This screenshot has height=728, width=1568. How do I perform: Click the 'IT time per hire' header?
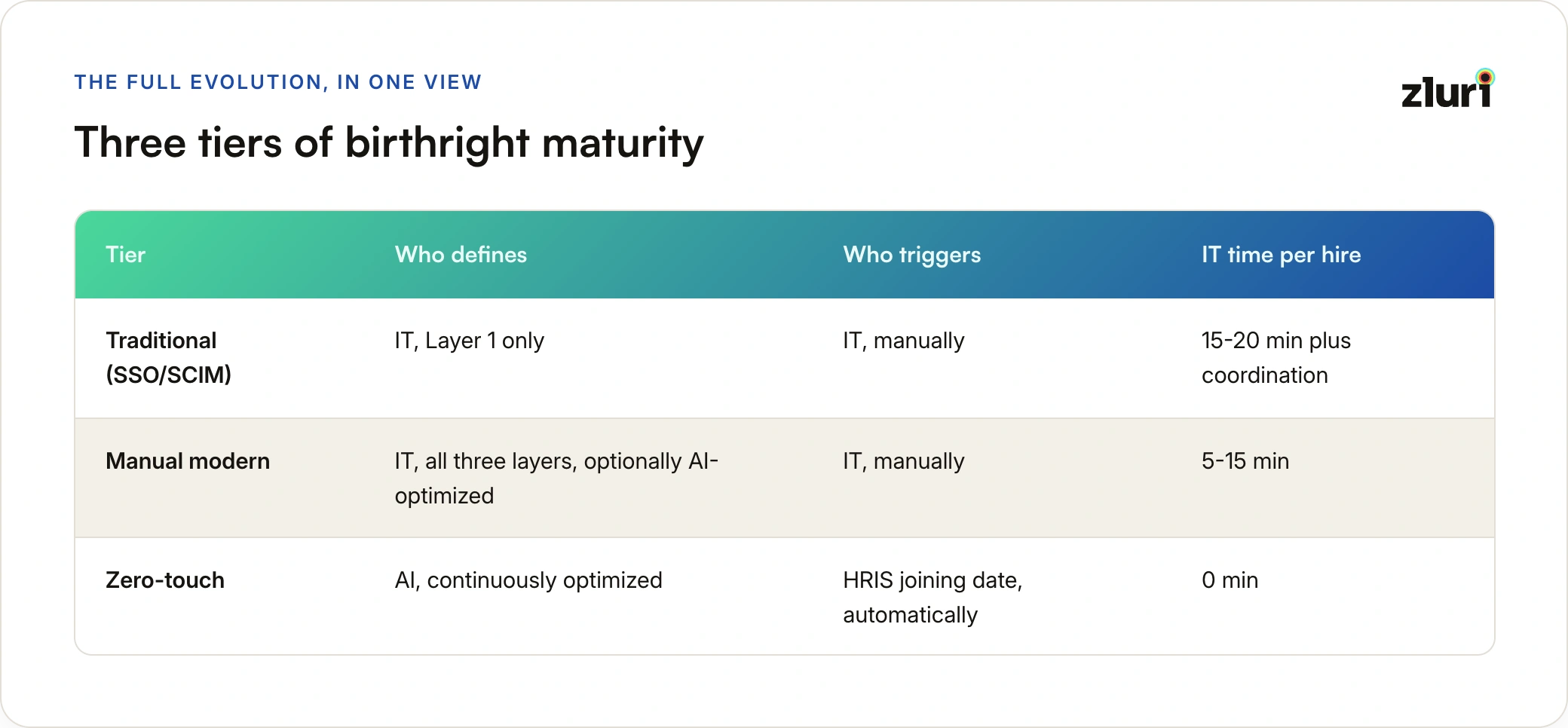point(1281,255)
